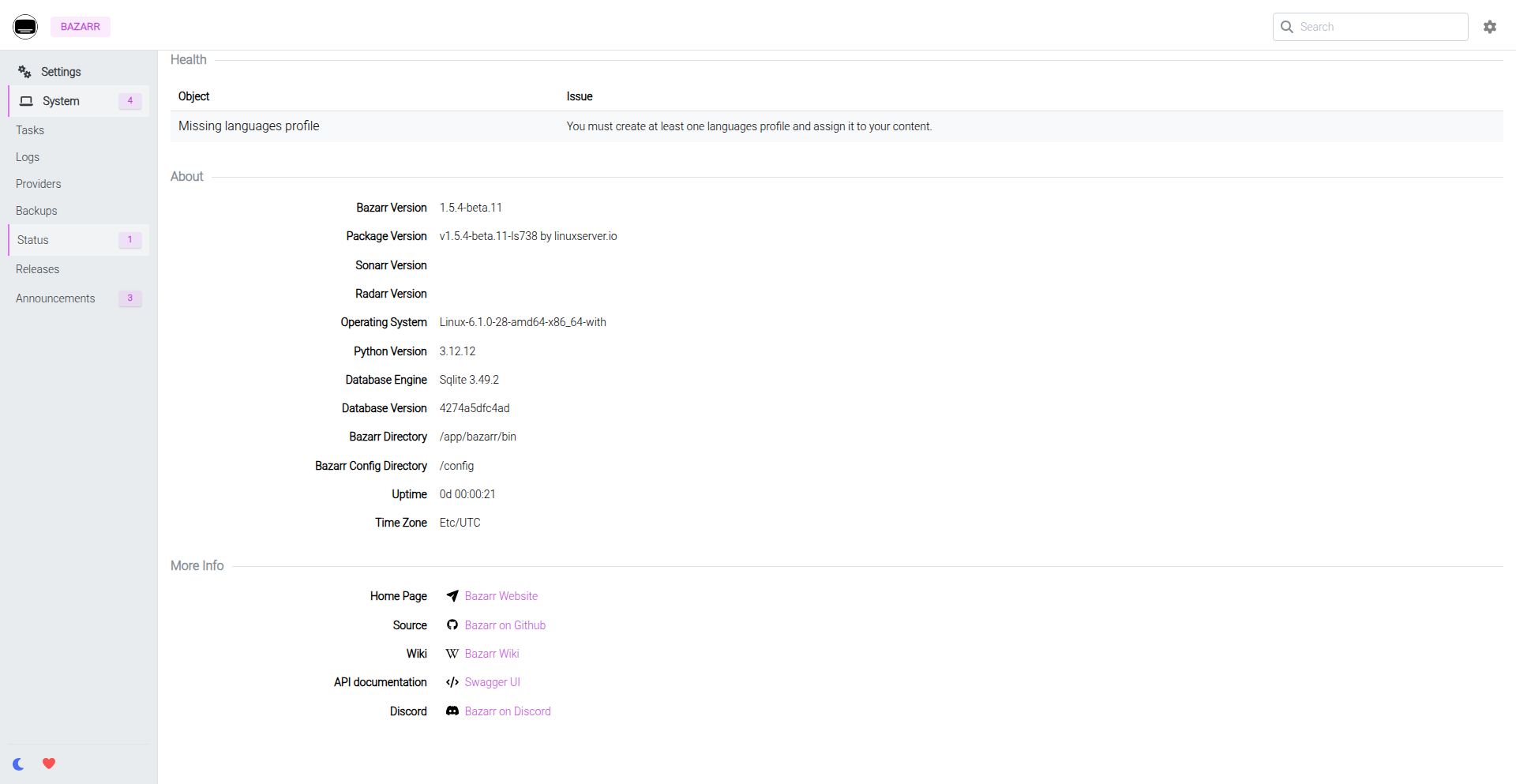Open Announcements showing 3 items
This screenshot has width=1516, height=784.
55,298
